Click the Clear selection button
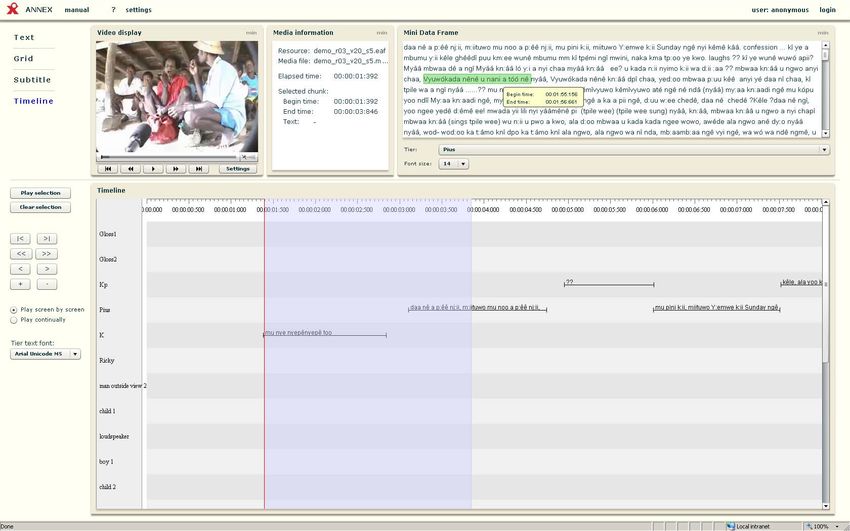 40,207
